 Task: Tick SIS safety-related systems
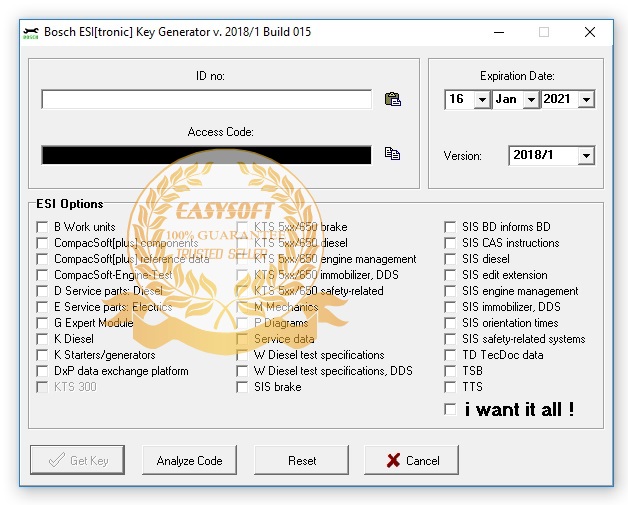tap(450, 339)
